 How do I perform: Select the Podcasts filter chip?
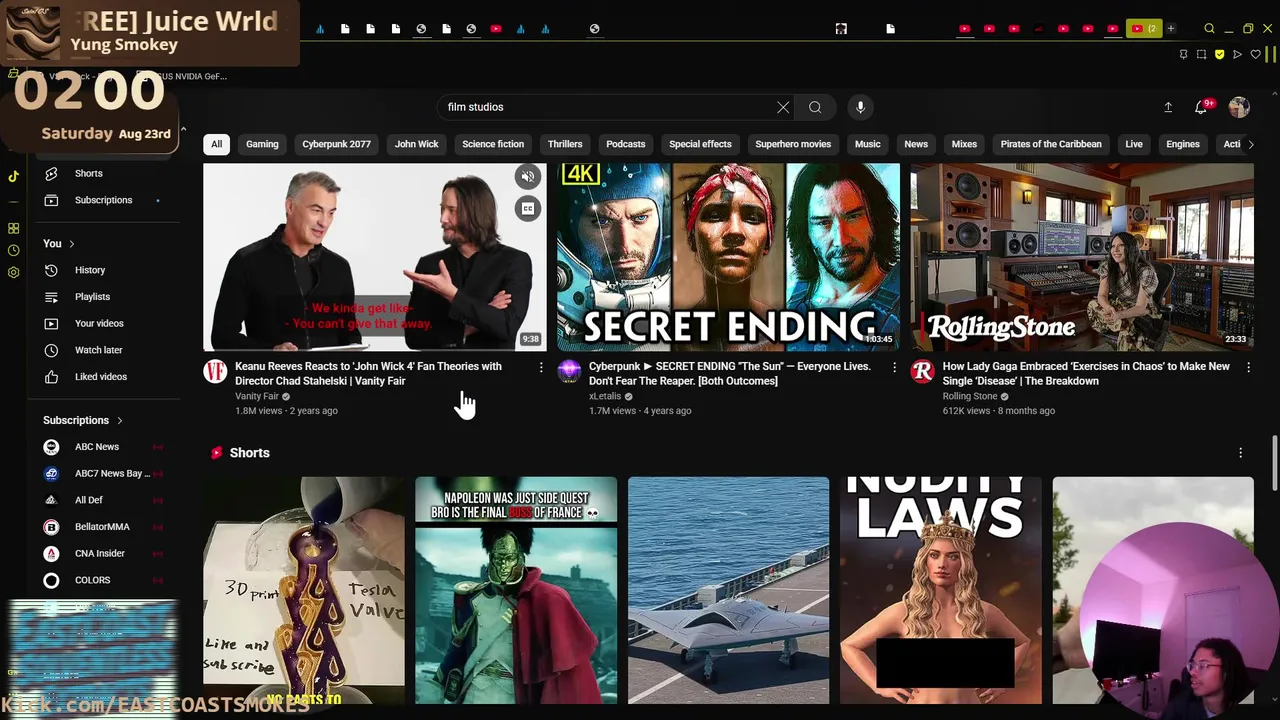626,144
